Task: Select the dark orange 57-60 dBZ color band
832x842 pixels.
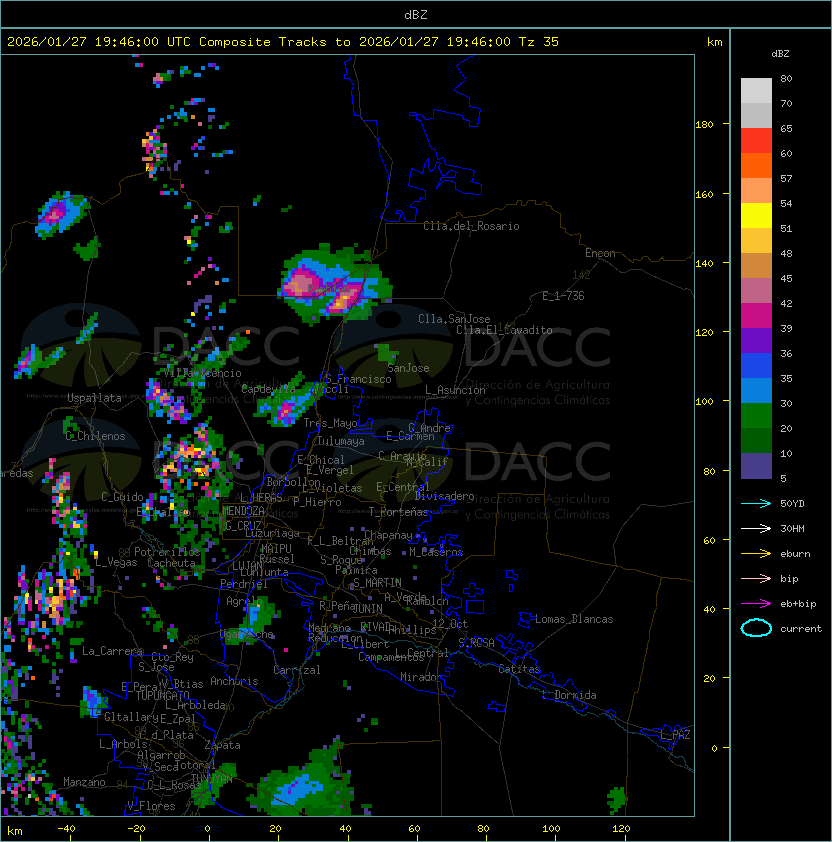Action: 756,165
